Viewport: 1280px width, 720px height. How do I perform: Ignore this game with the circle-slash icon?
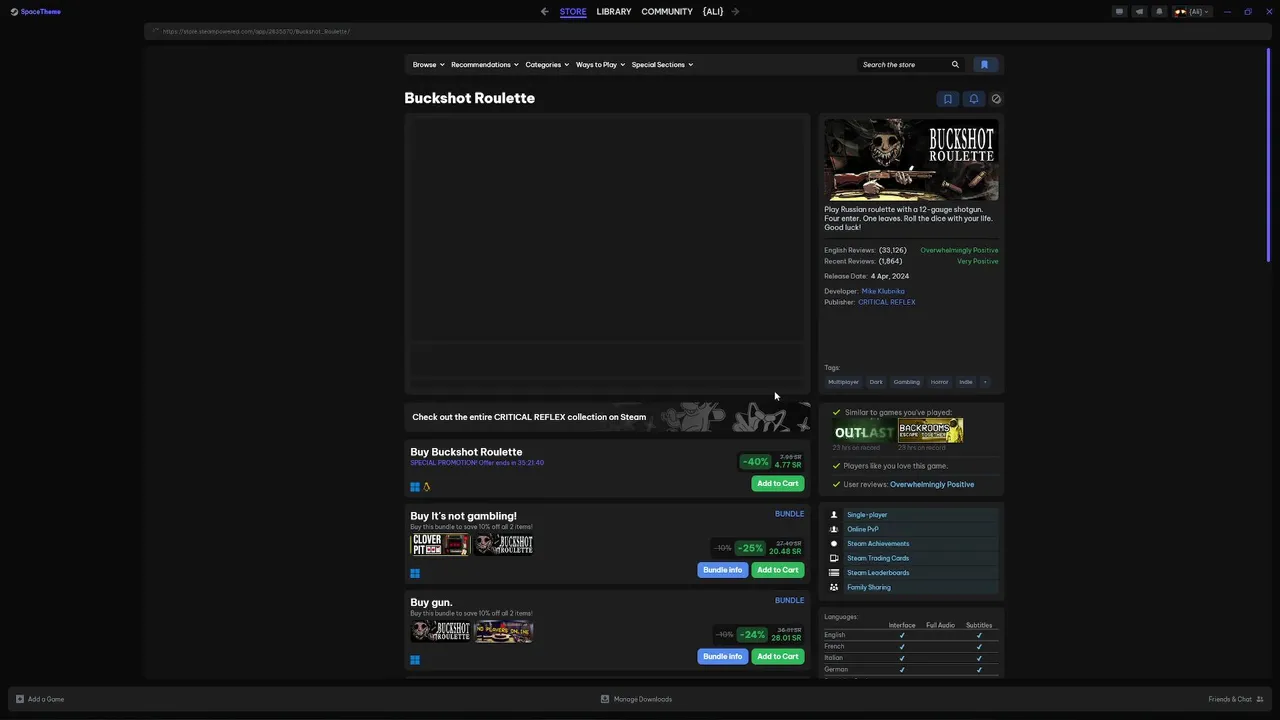[996, 99]
